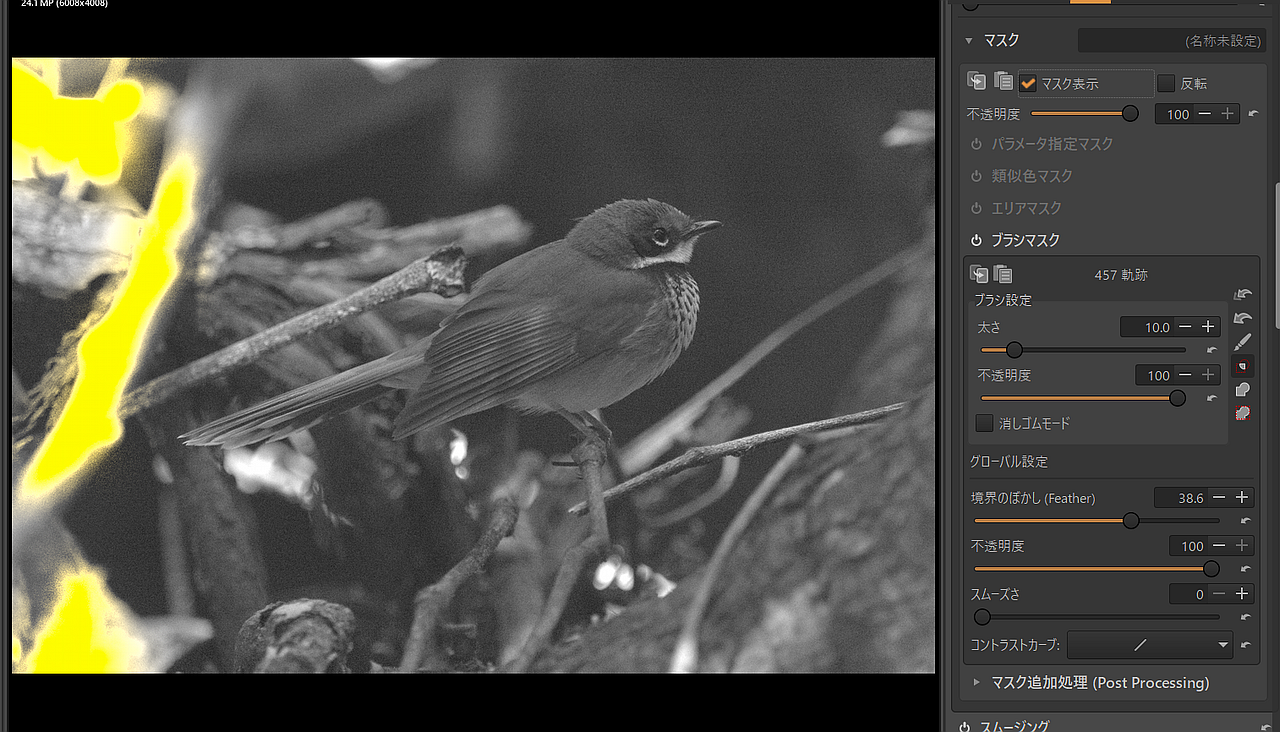1280x732 pixels.
Task: Adjust the スムーズさ slider
Action: pos(1097,617)
